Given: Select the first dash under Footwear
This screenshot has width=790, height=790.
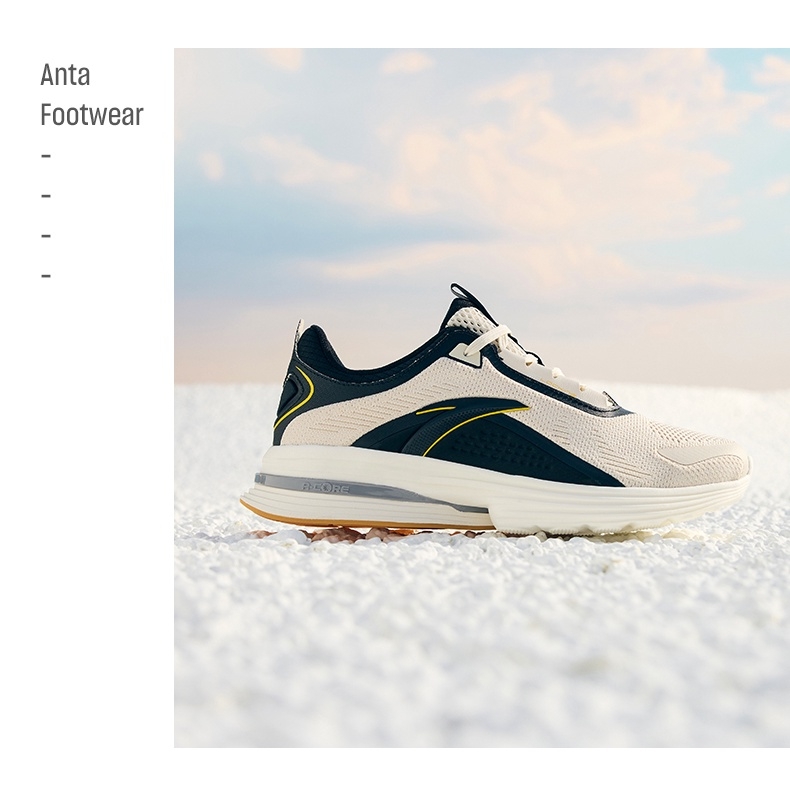Looking at the screenshot, I should point(46,156).
